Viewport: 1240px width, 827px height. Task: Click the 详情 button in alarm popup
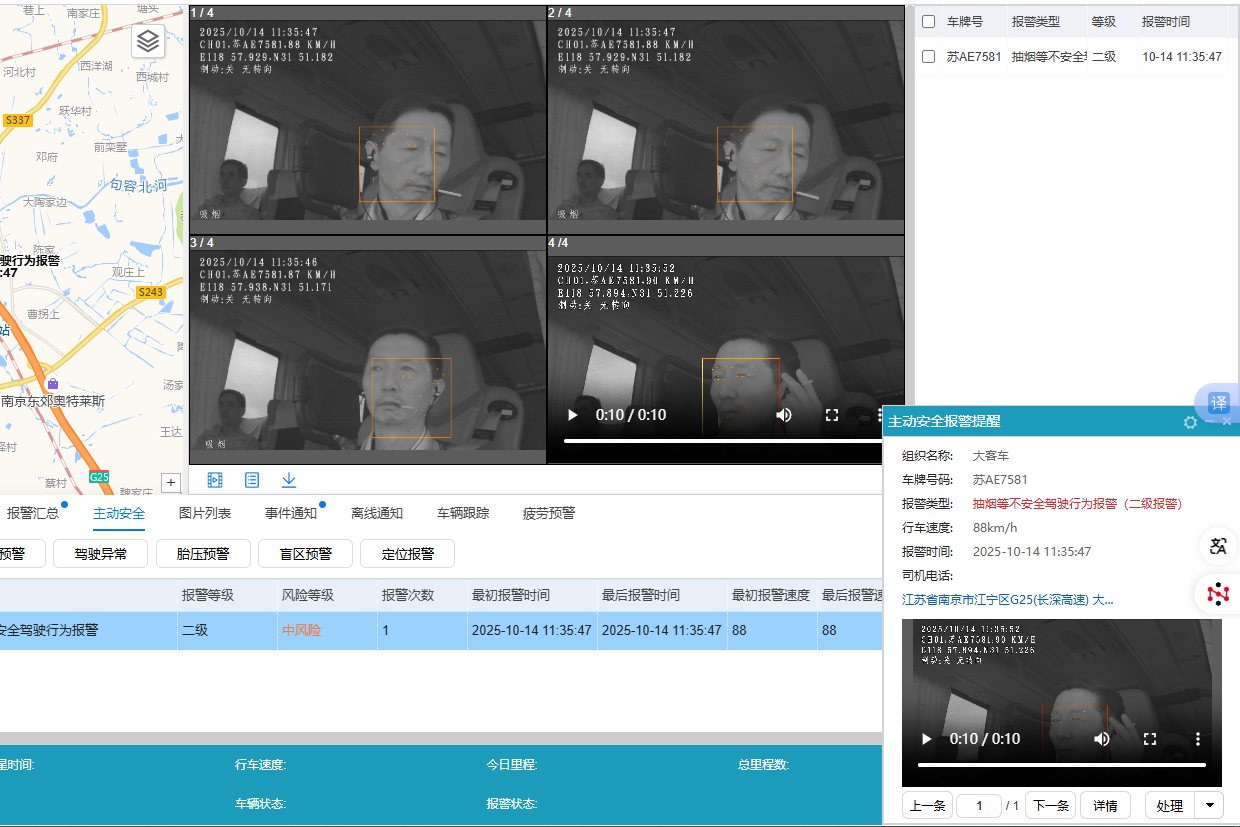click(1105, 805)
